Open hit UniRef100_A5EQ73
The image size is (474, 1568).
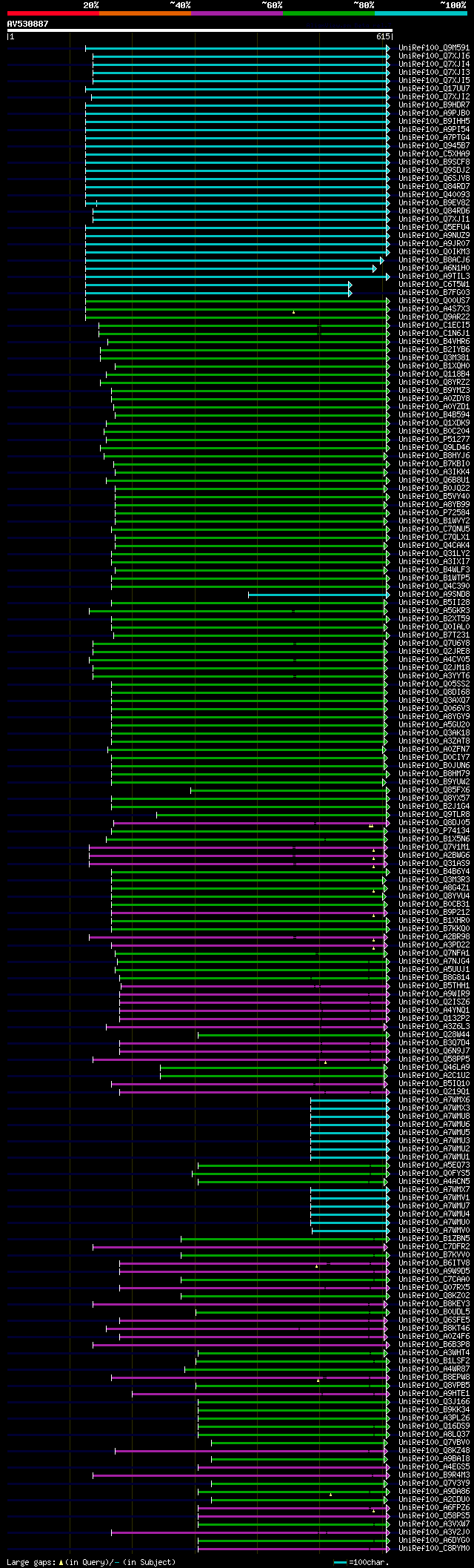tap(434, 1165)
